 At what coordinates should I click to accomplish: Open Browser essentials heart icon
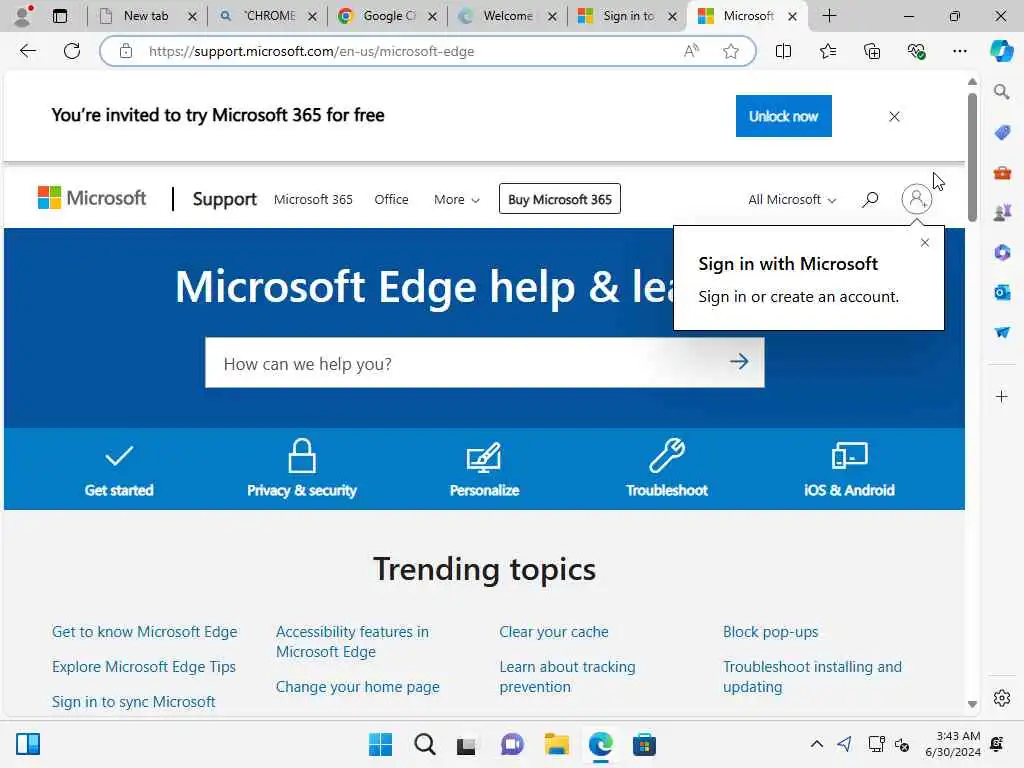click(916, 51)
